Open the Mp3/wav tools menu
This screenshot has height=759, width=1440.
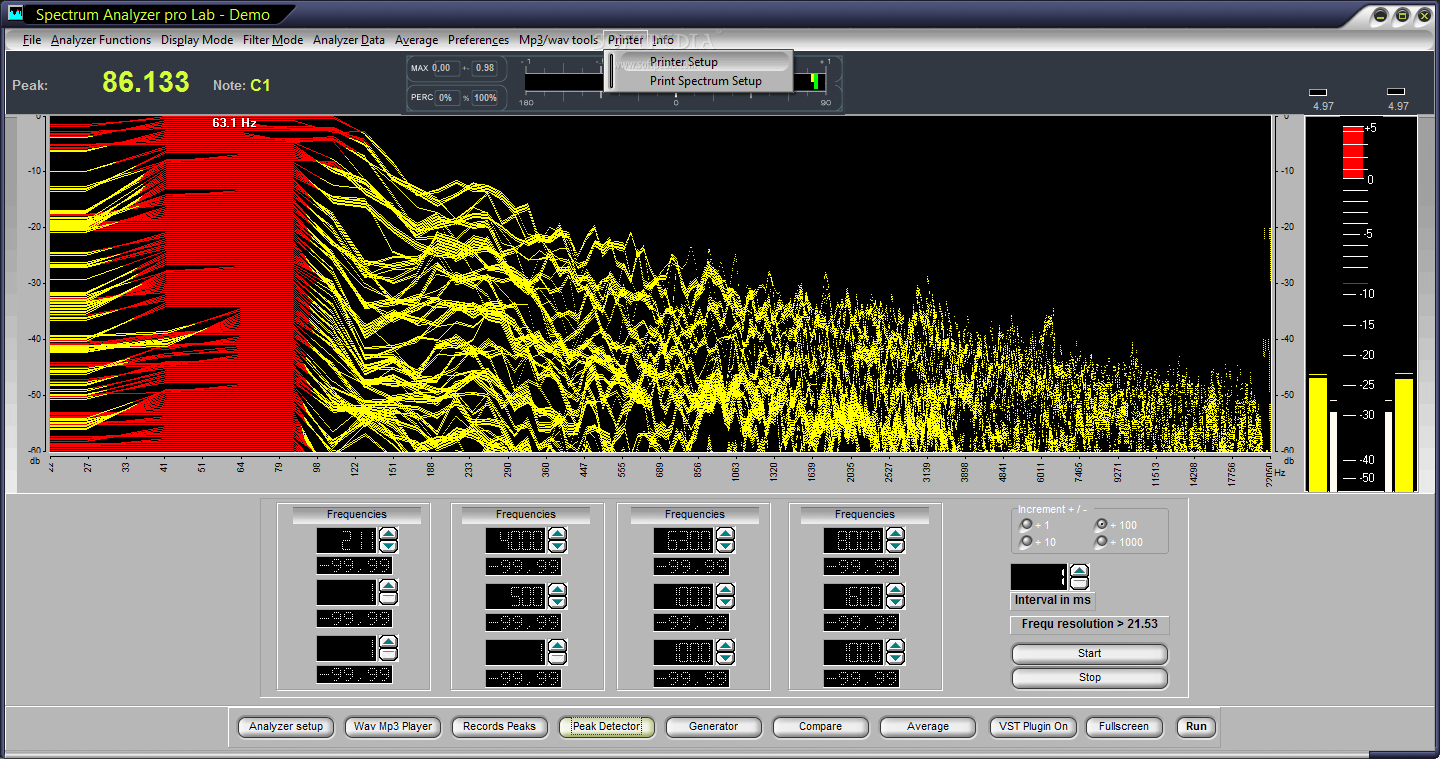[558, 40]
